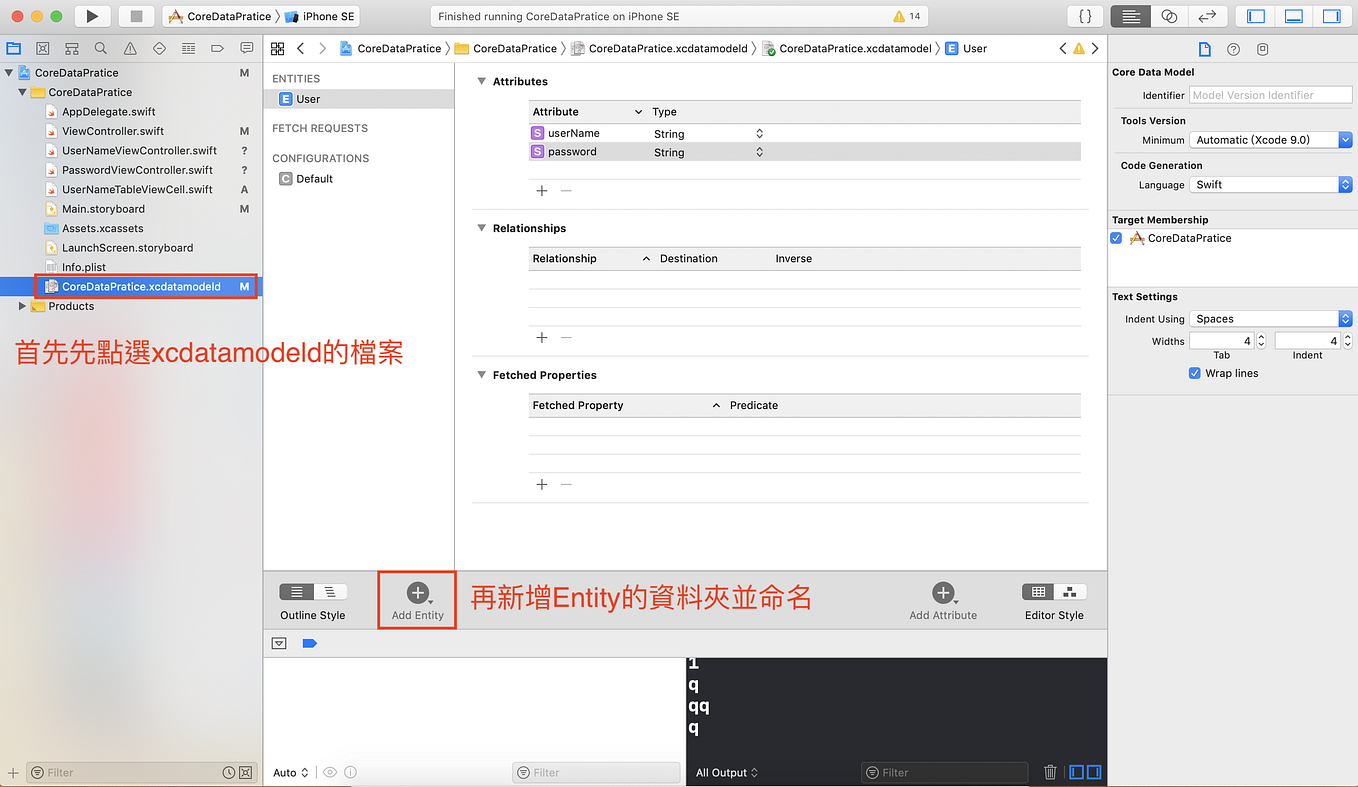This screenshot has height=787, width=1358.
Task: Open the Minimum Tools Version dropdown
Action: (1344, 139)
